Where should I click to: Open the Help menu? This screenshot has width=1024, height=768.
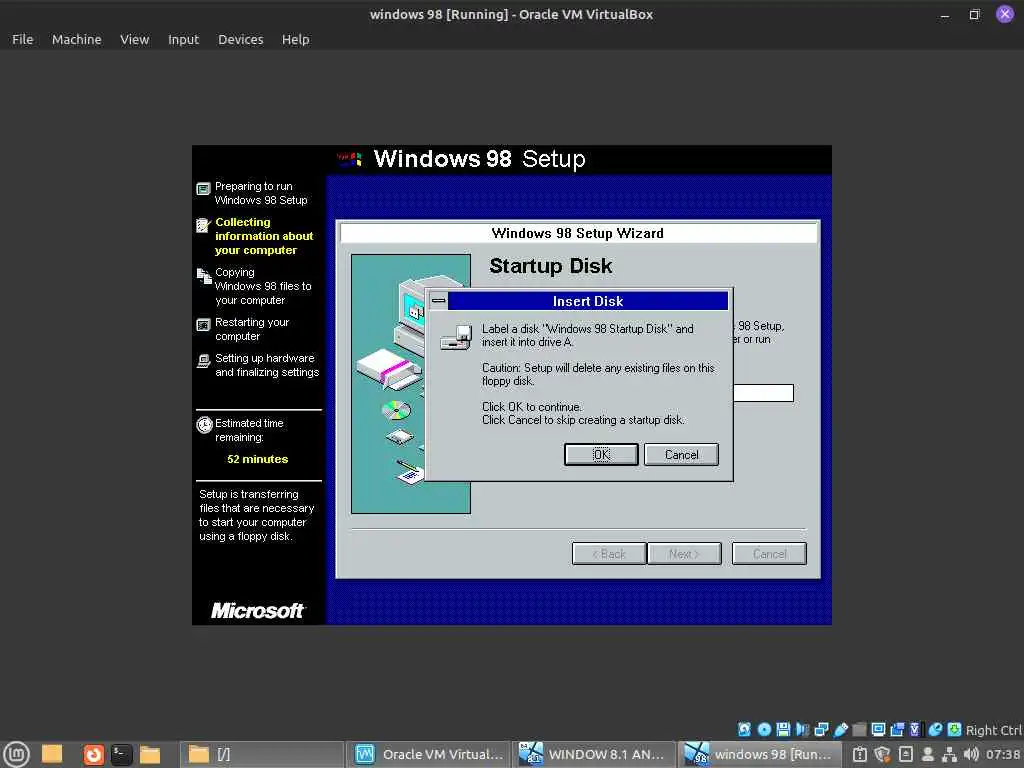(295, 39)
